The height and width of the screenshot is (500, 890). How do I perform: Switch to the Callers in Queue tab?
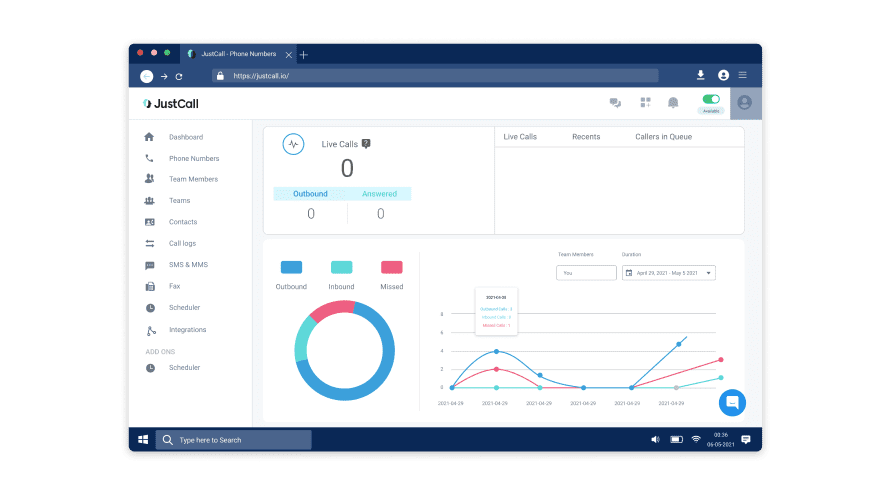point(663,137)
